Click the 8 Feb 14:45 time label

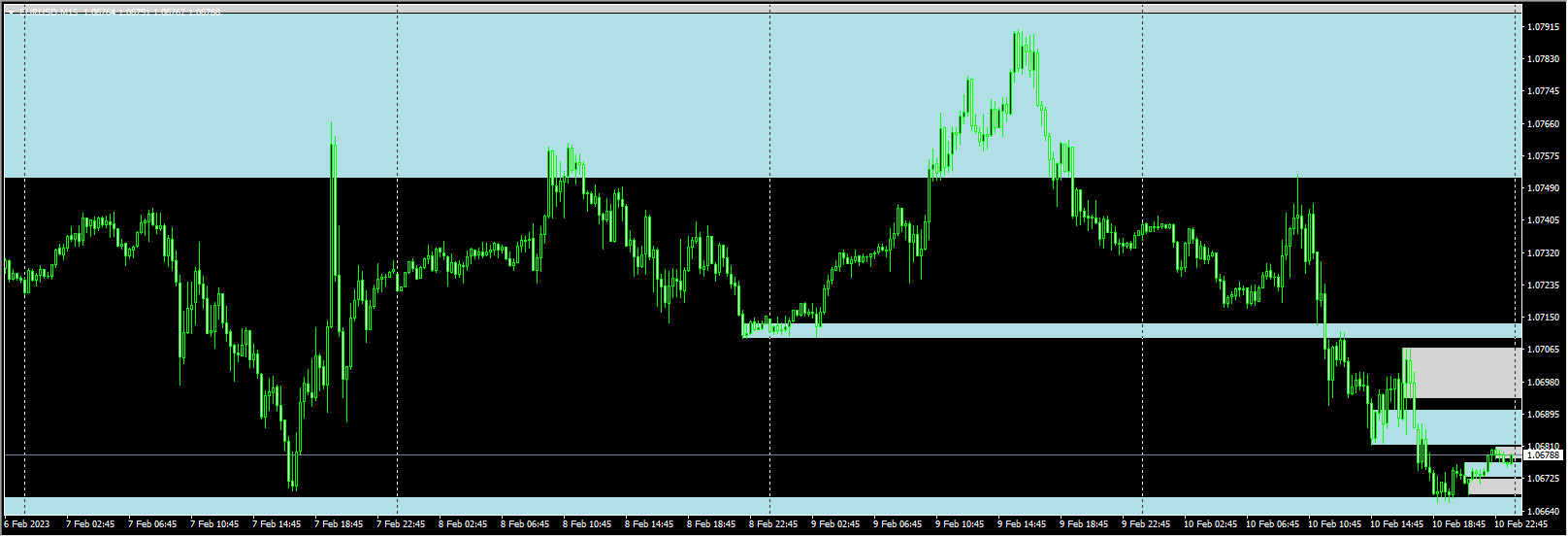(649, 524)
